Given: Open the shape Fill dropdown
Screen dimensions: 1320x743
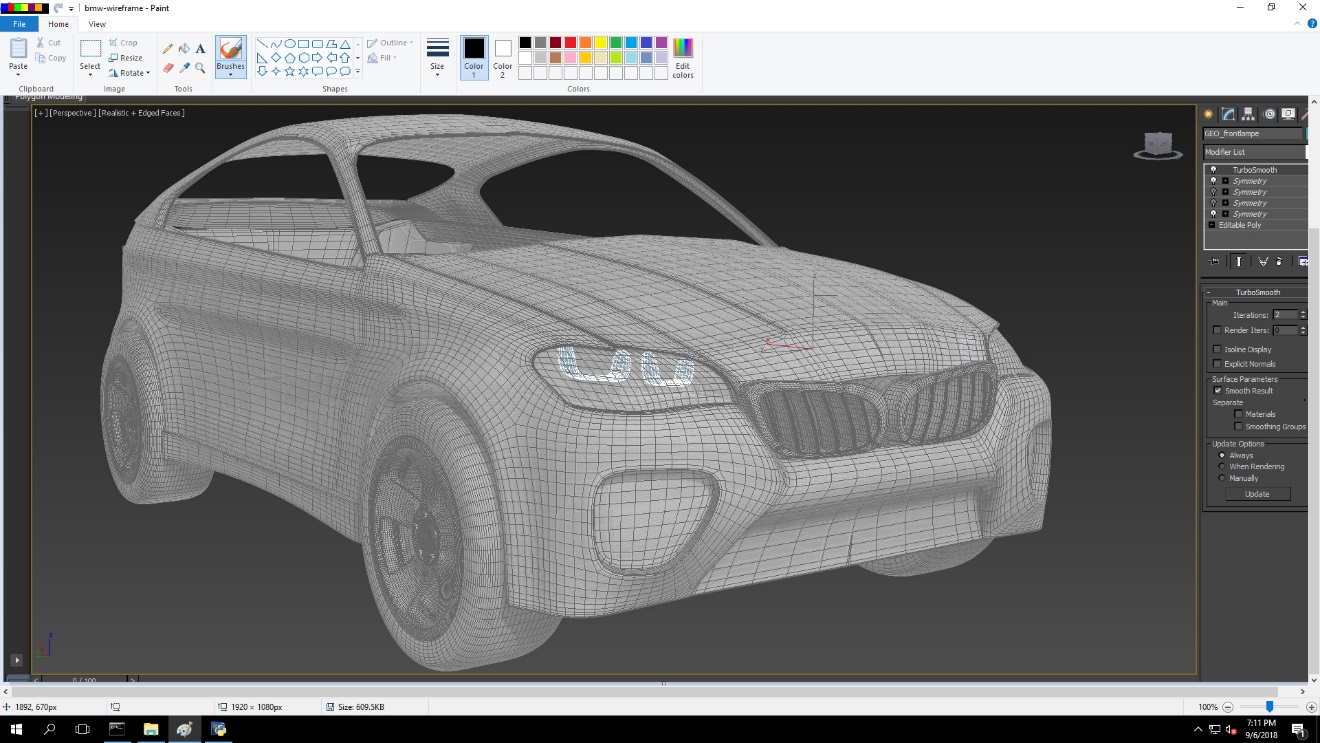Looking at the screenshot, I should coord(382,58).
